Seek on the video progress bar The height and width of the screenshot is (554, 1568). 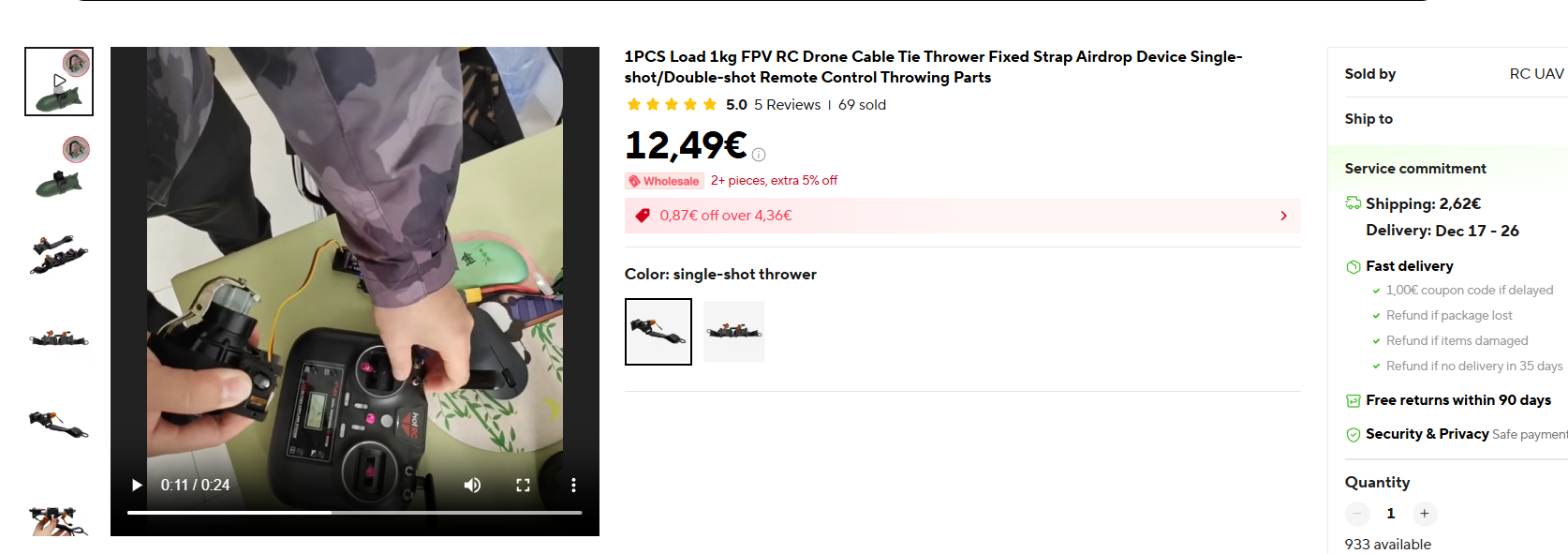click(354, 513)
